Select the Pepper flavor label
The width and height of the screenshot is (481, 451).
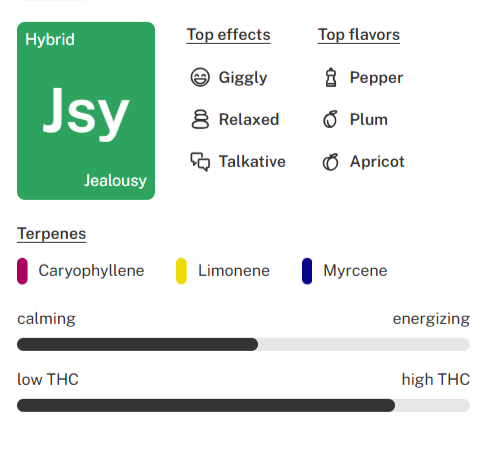pos(376,78)
